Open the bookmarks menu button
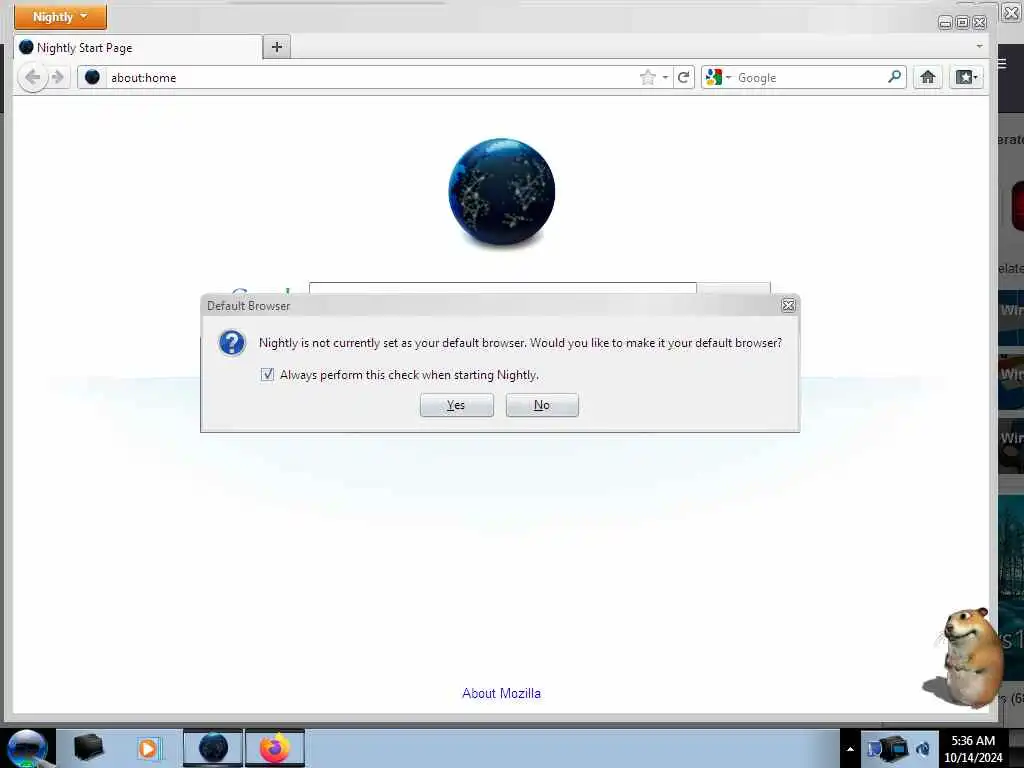 tap(967, 77)
